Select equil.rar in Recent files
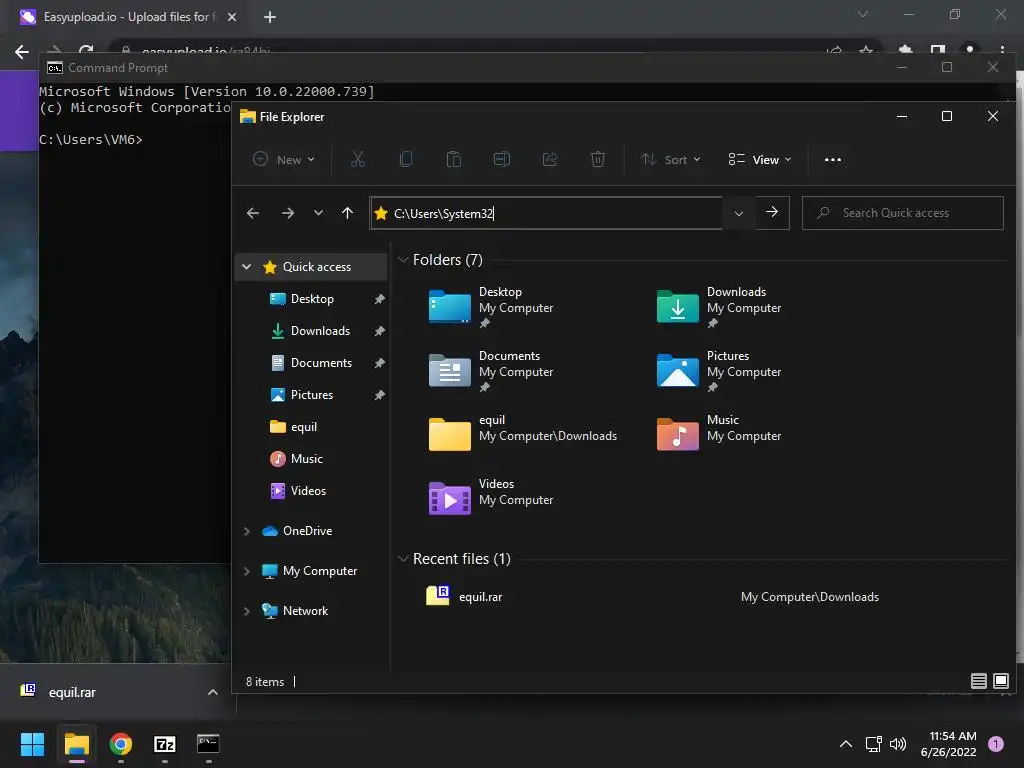Viewport: 1024px width, 768px height. pos(480,597)
